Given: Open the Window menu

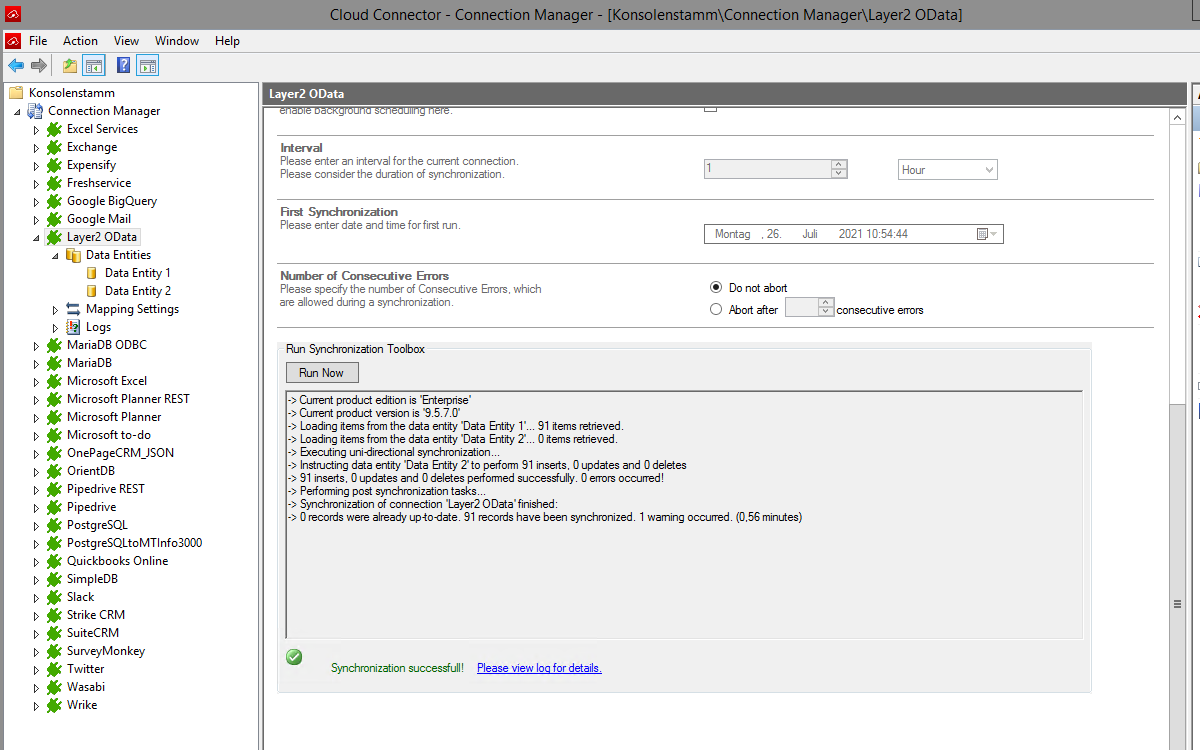Looking at the screenshot, I should click(176, 41).
